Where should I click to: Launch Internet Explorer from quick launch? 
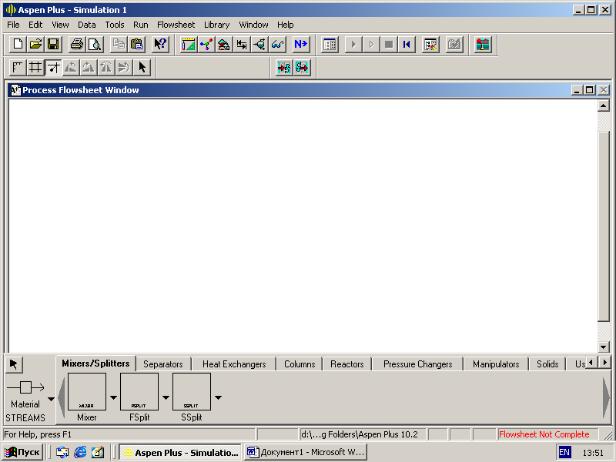click(x=80, y=453)
